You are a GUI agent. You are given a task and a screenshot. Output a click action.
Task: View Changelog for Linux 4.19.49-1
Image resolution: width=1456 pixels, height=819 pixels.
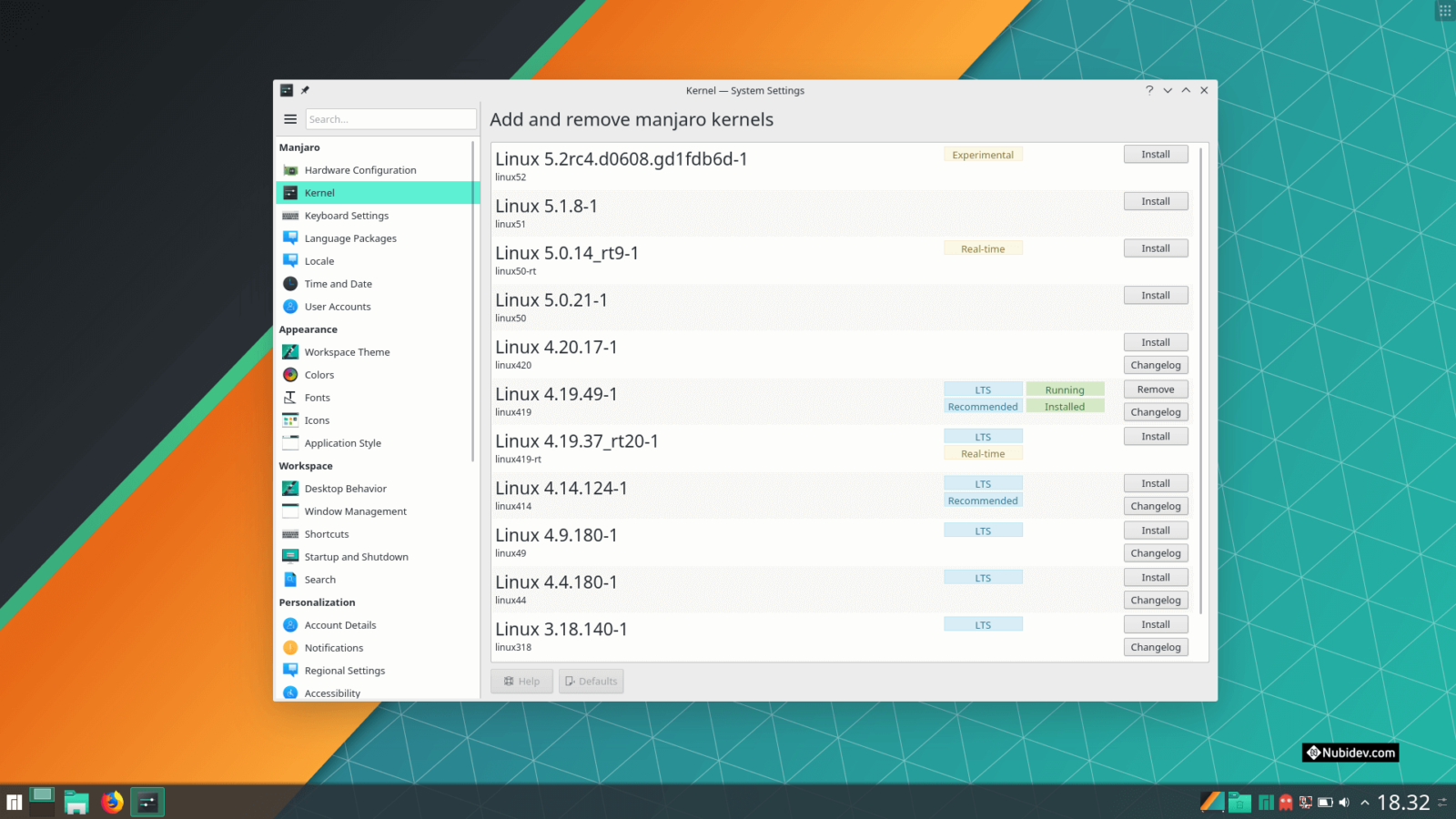coord(1156,411)
